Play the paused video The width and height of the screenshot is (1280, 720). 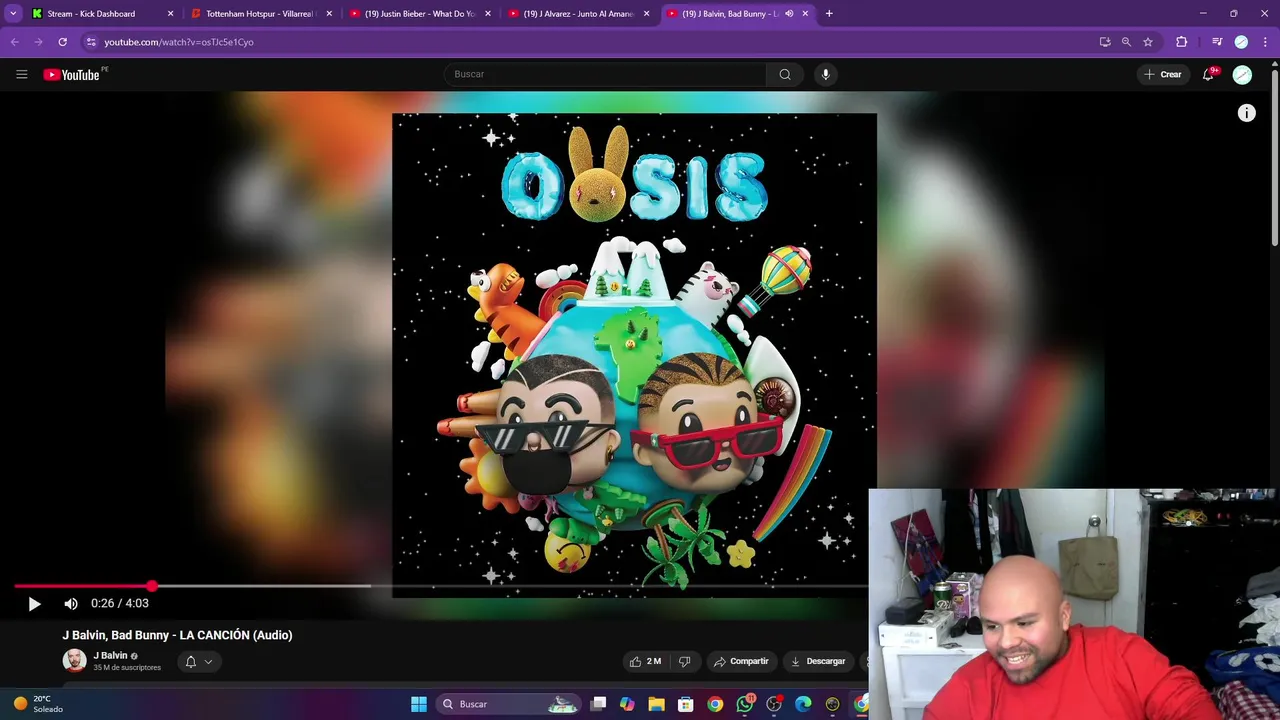tap(34, 604)
